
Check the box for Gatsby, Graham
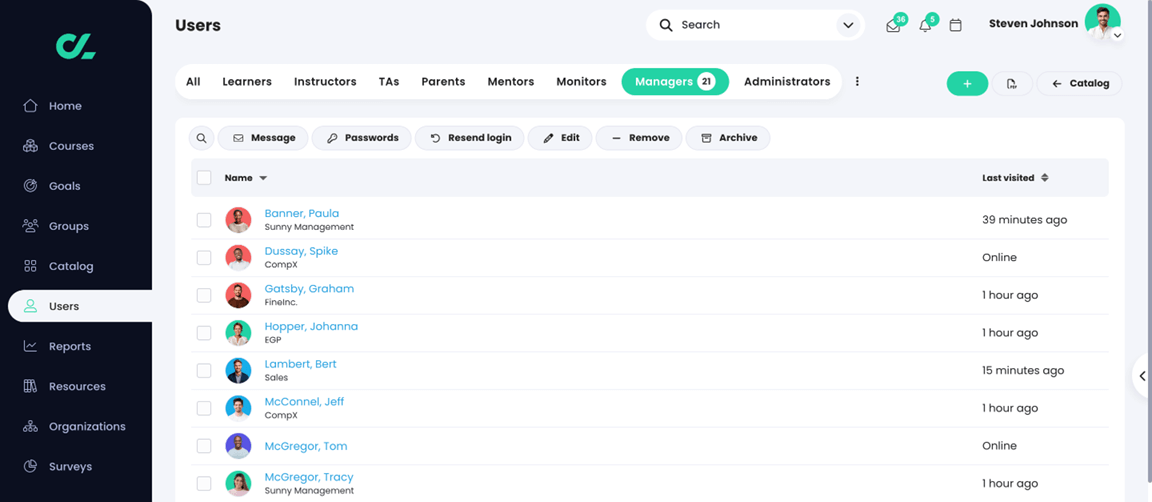pos(204,295)
